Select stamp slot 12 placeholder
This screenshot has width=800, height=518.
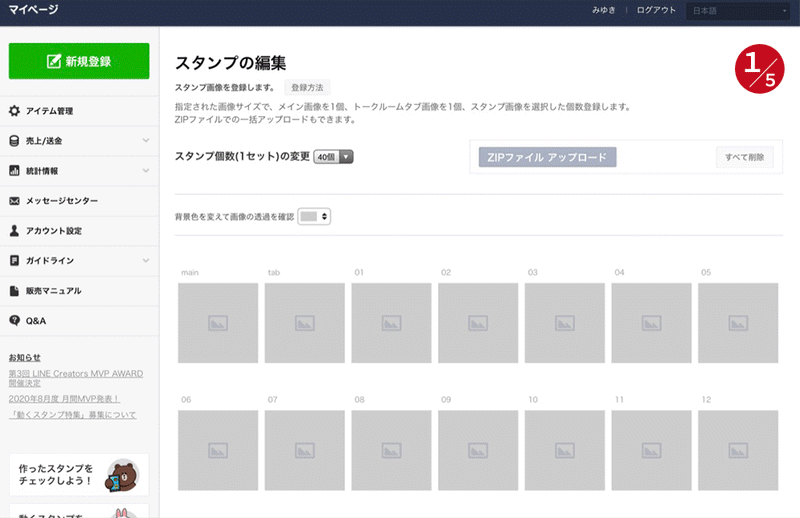coord(738,450)
